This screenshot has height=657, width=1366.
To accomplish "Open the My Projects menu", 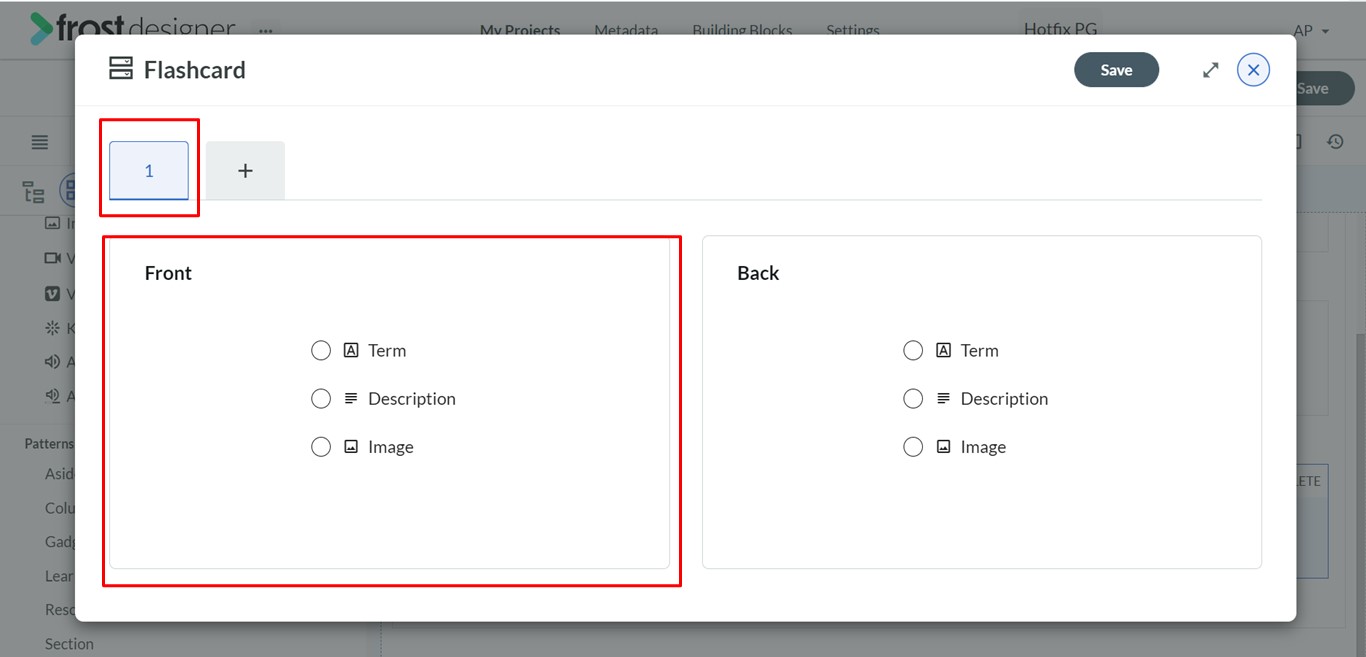I will tap(519, 30).
